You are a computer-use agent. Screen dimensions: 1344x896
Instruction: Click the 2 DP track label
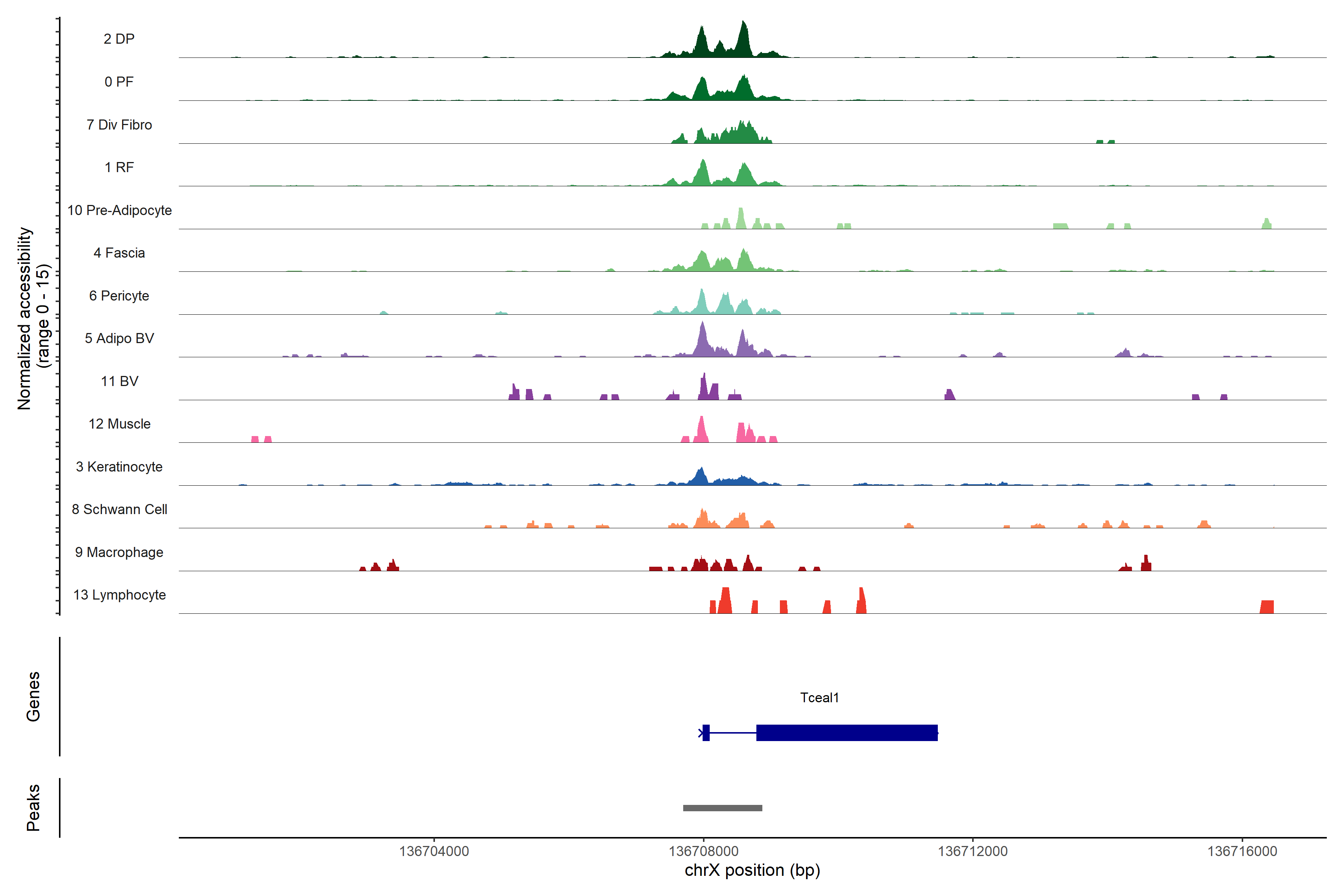[119, 39]
